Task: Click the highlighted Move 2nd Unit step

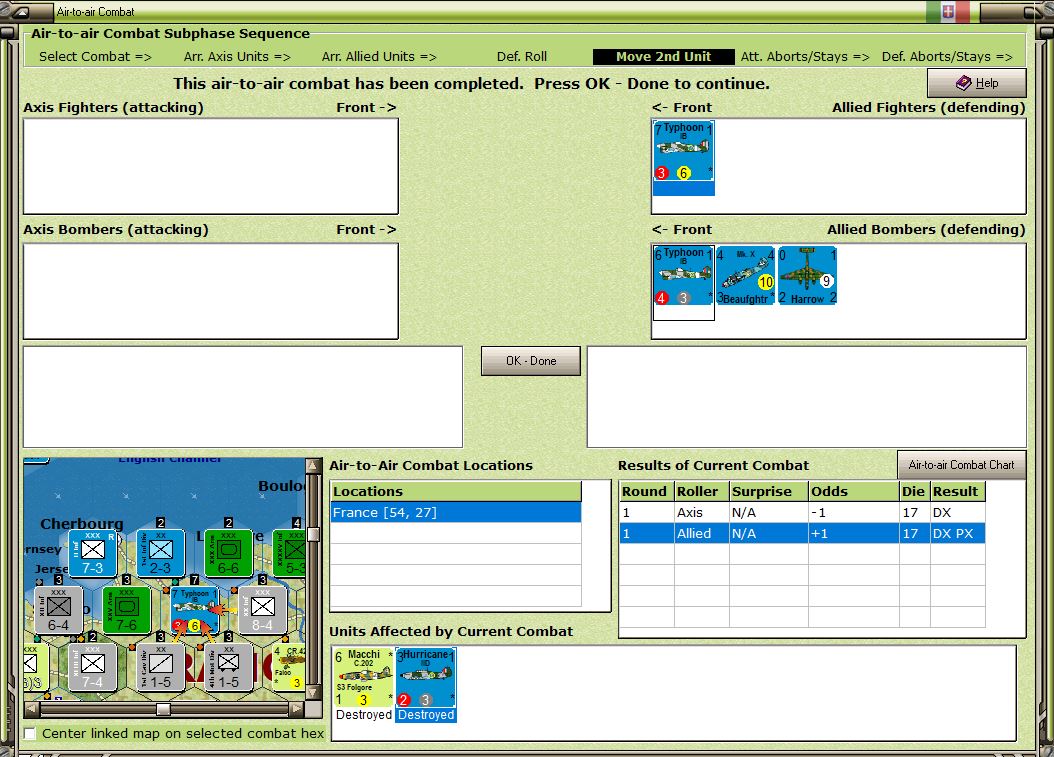Action: pos(663,57)
